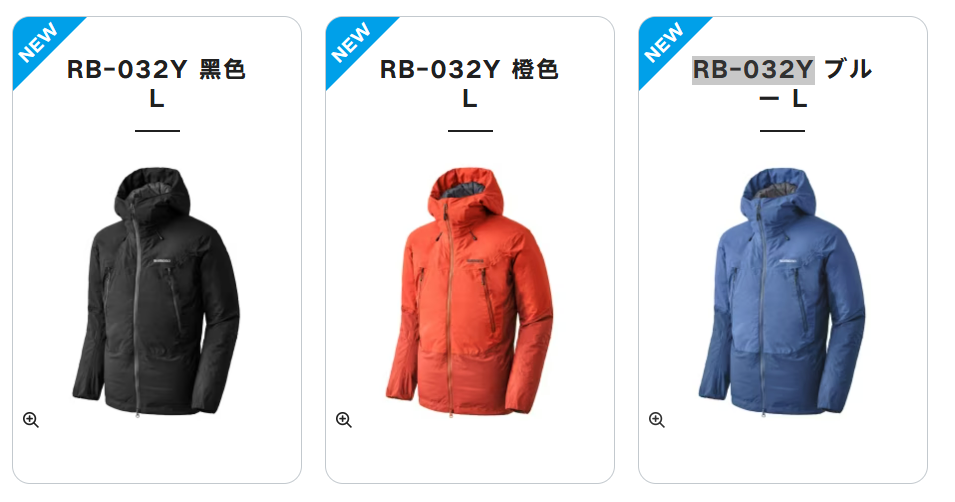955x502 pixels.
Task: Click the chest logo on the orange jacket
Action: (475, 261)
